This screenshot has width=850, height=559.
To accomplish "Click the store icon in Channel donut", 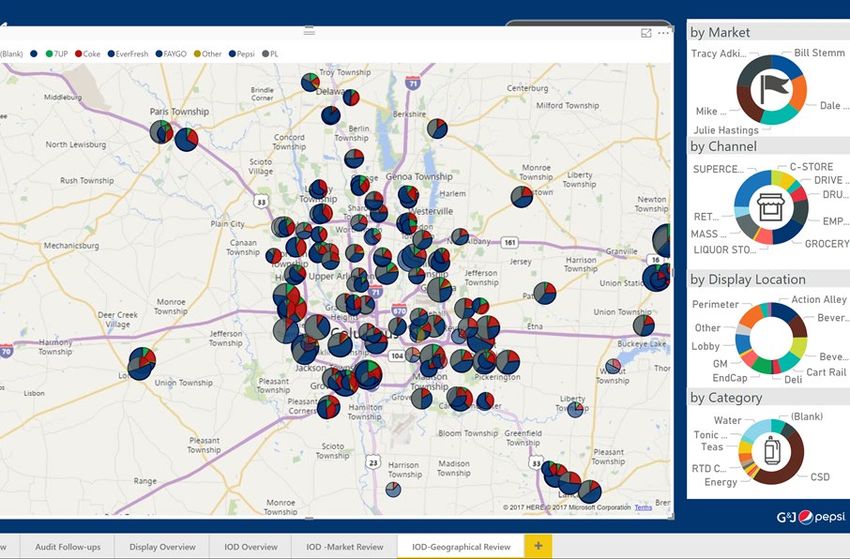I will [x=771, y=207].
